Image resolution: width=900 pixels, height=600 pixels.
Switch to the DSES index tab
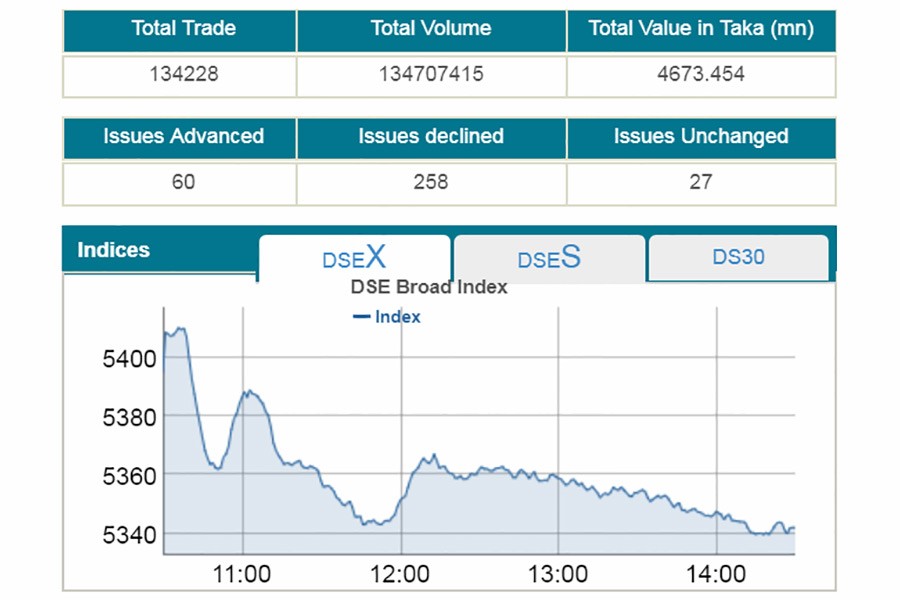click(x=548, y=259)
